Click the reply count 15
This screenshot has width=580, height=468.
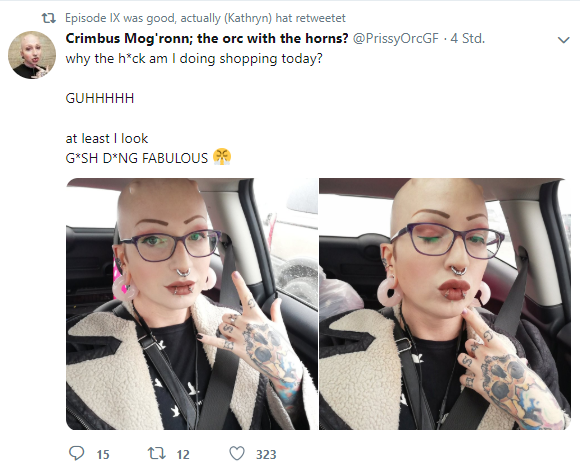103,454
